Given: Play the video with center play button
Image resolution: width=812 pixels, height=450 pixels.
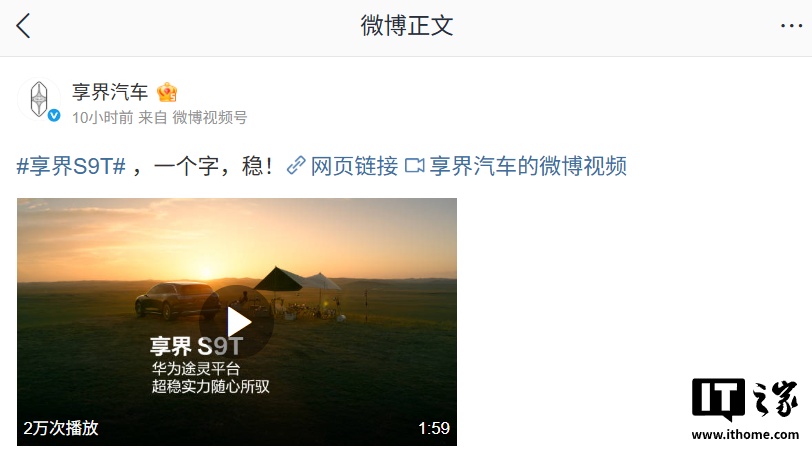Looking at the screenshot, I should pos(237,322).
